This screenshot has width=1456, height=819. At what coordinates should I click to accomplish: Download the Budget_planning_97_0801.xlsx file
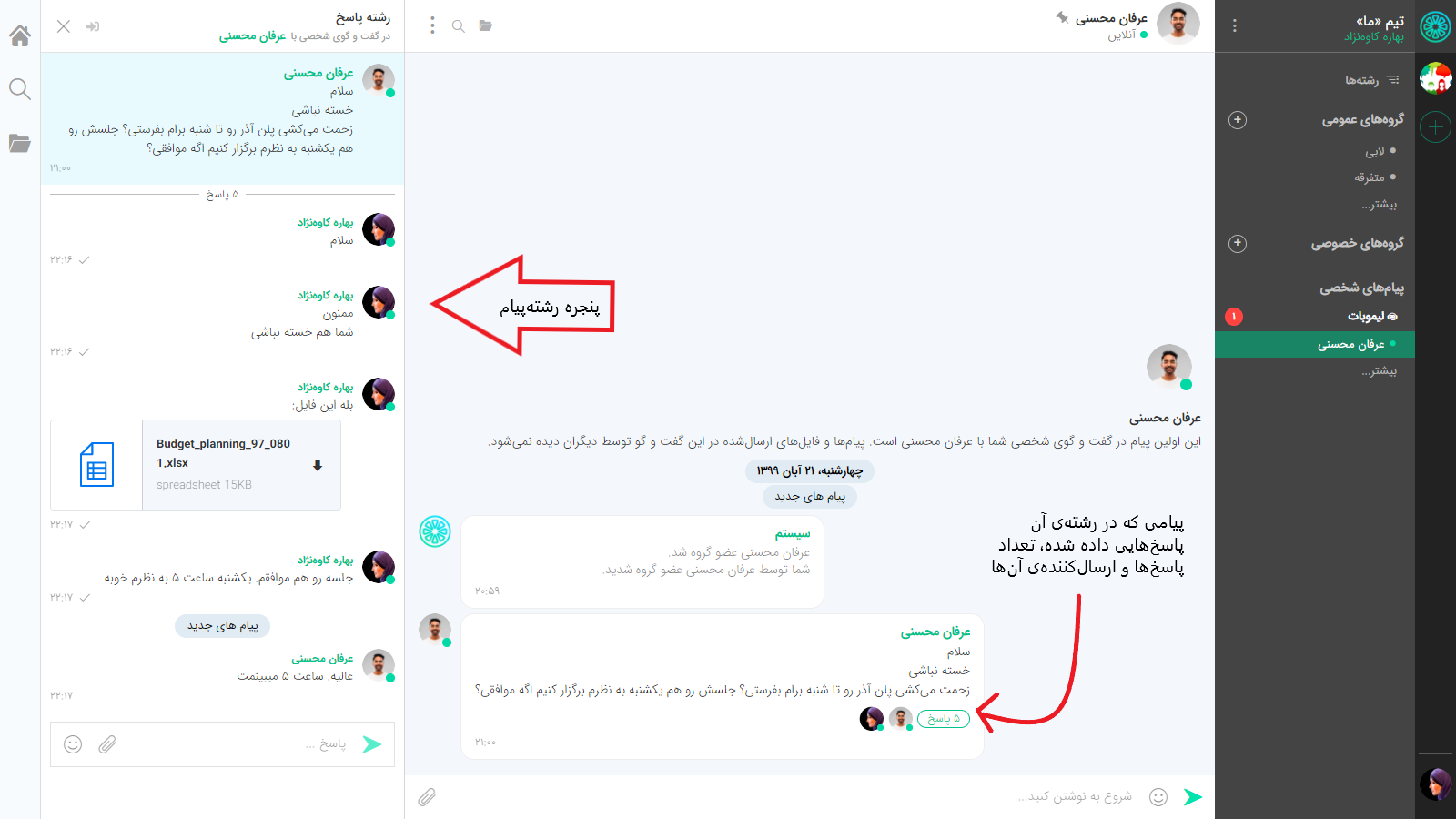point(318,465)
